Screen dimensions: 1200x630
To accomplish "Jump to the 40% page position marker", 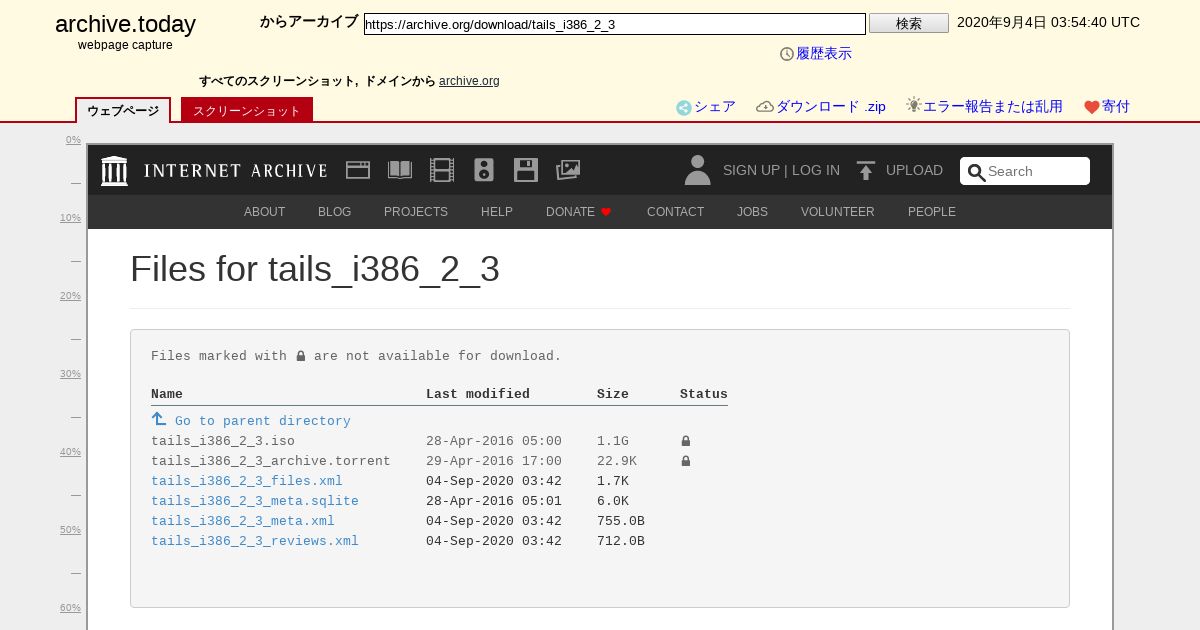I will (x=70, y=452).
